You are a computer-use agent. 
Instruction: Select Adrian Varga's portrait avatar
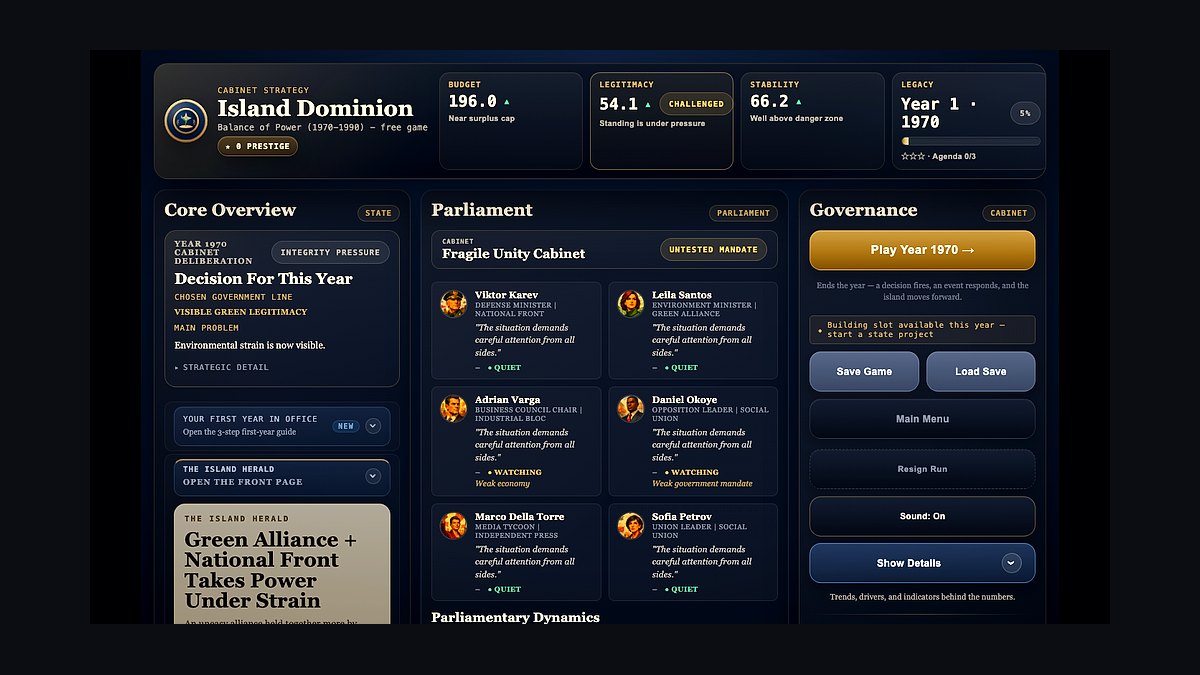point(454,408)
